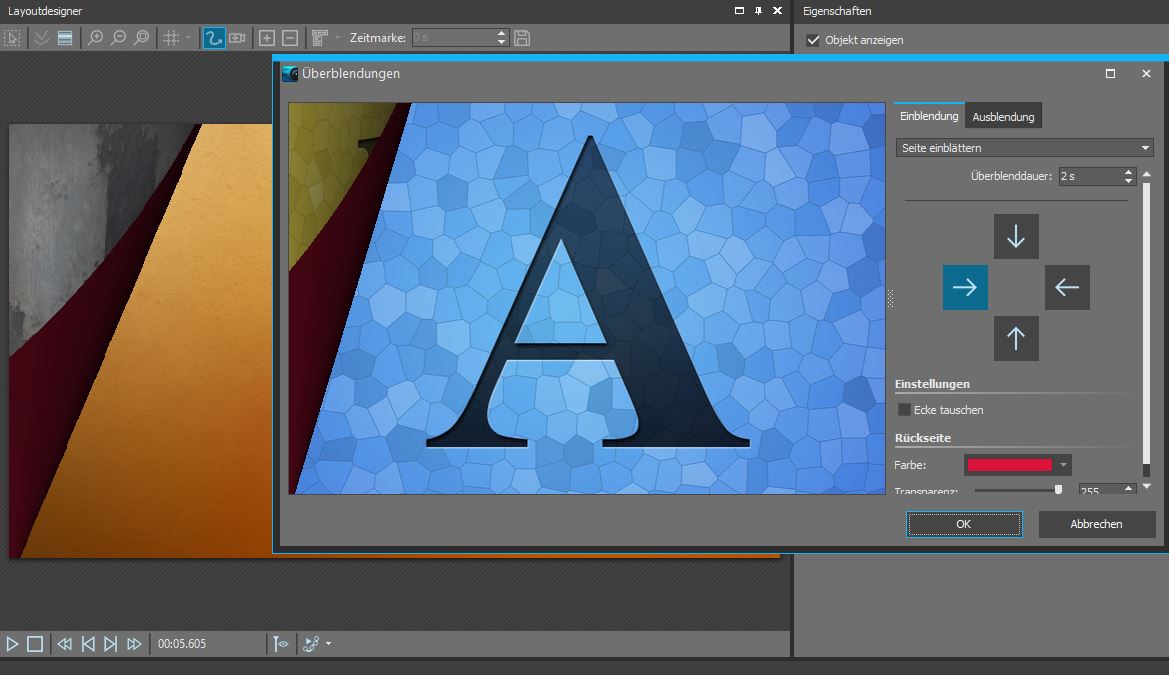The height and width of the screenshot is (675, 1169).
Task: Click the grid display icon
Action: pos(171,38)
